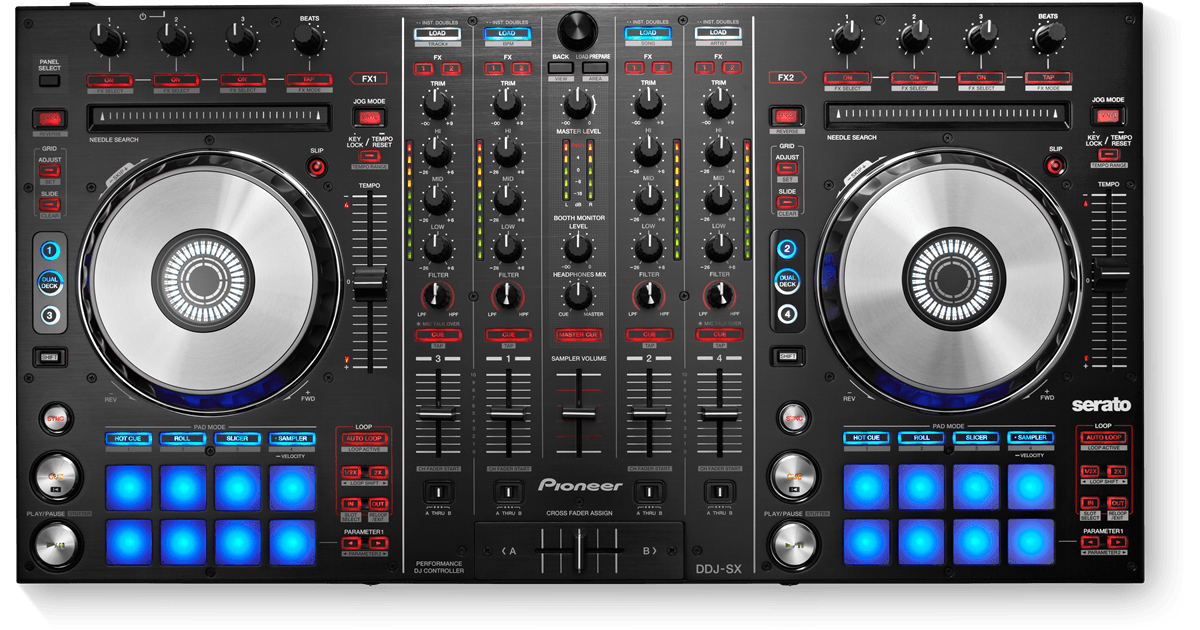Click PARAMETER1 right arrow on right deck

[x=1118, y=542]
